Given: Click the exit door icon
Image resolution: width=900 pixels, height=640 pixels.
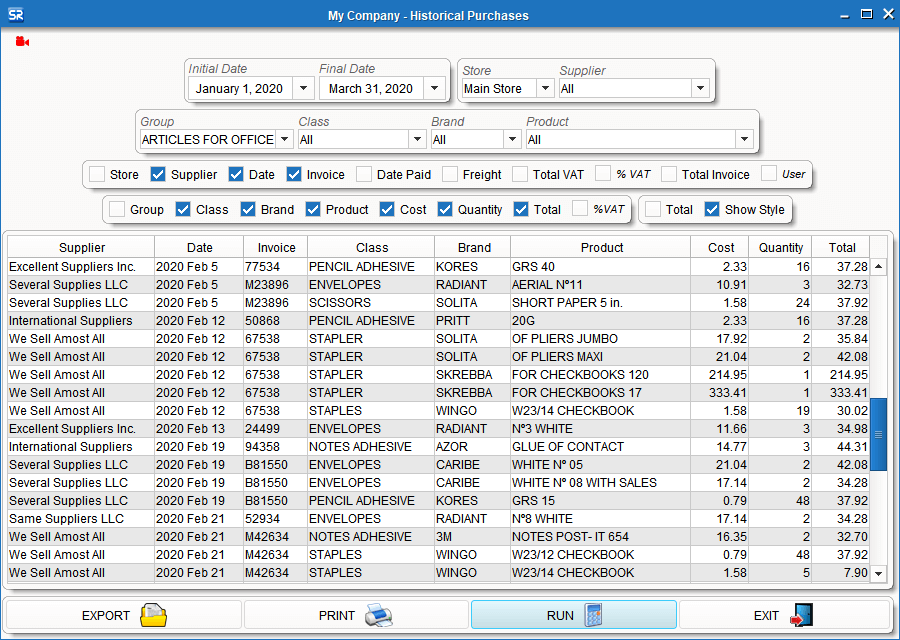Looking at the screenshot, I should (x=802, y=615).
